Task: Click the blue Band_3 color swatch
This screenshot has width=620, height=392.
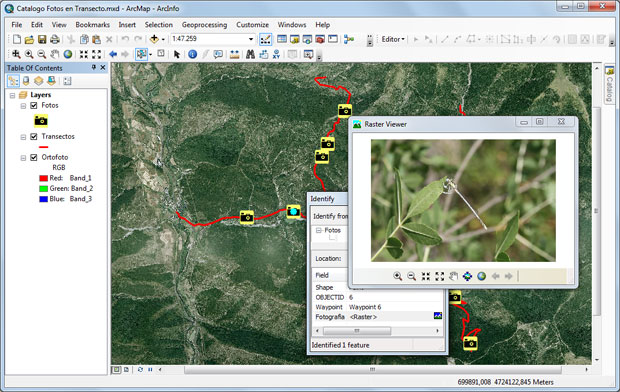Action: (x=43, y=199)
